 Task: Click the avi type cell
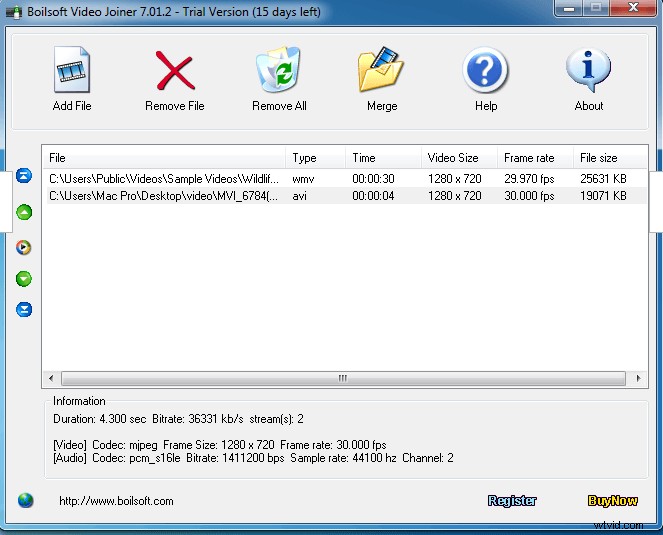click(x=299, y=196)
